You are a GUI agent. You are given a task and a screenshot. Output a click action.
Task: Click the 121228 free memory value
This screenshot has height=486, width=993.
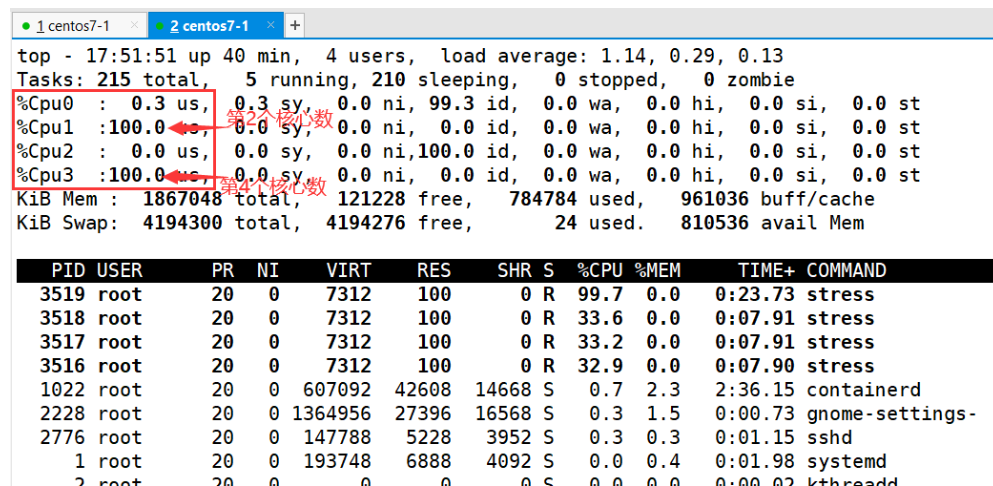(x=372, y=200)
